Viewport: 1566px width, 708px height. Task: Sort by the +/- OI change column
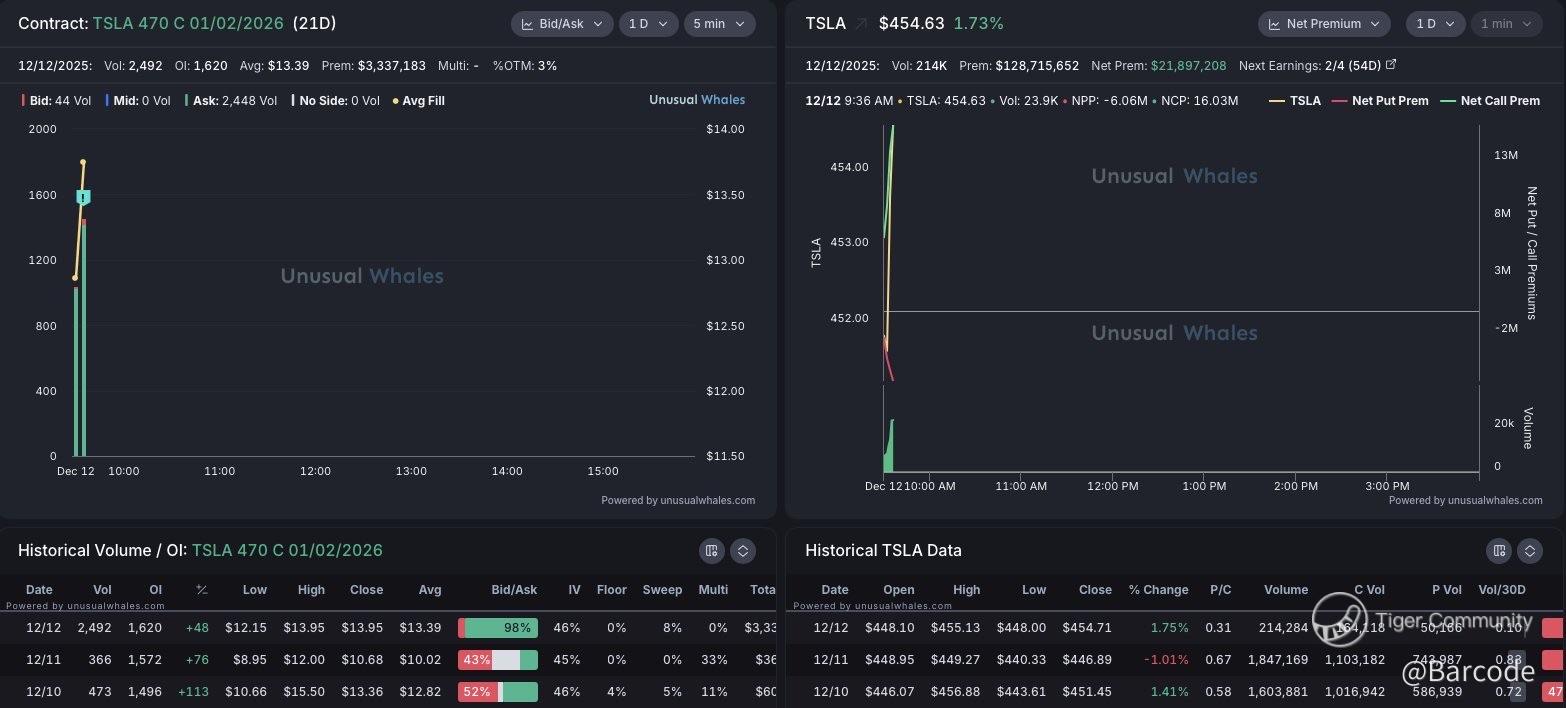tap(201, 590)
